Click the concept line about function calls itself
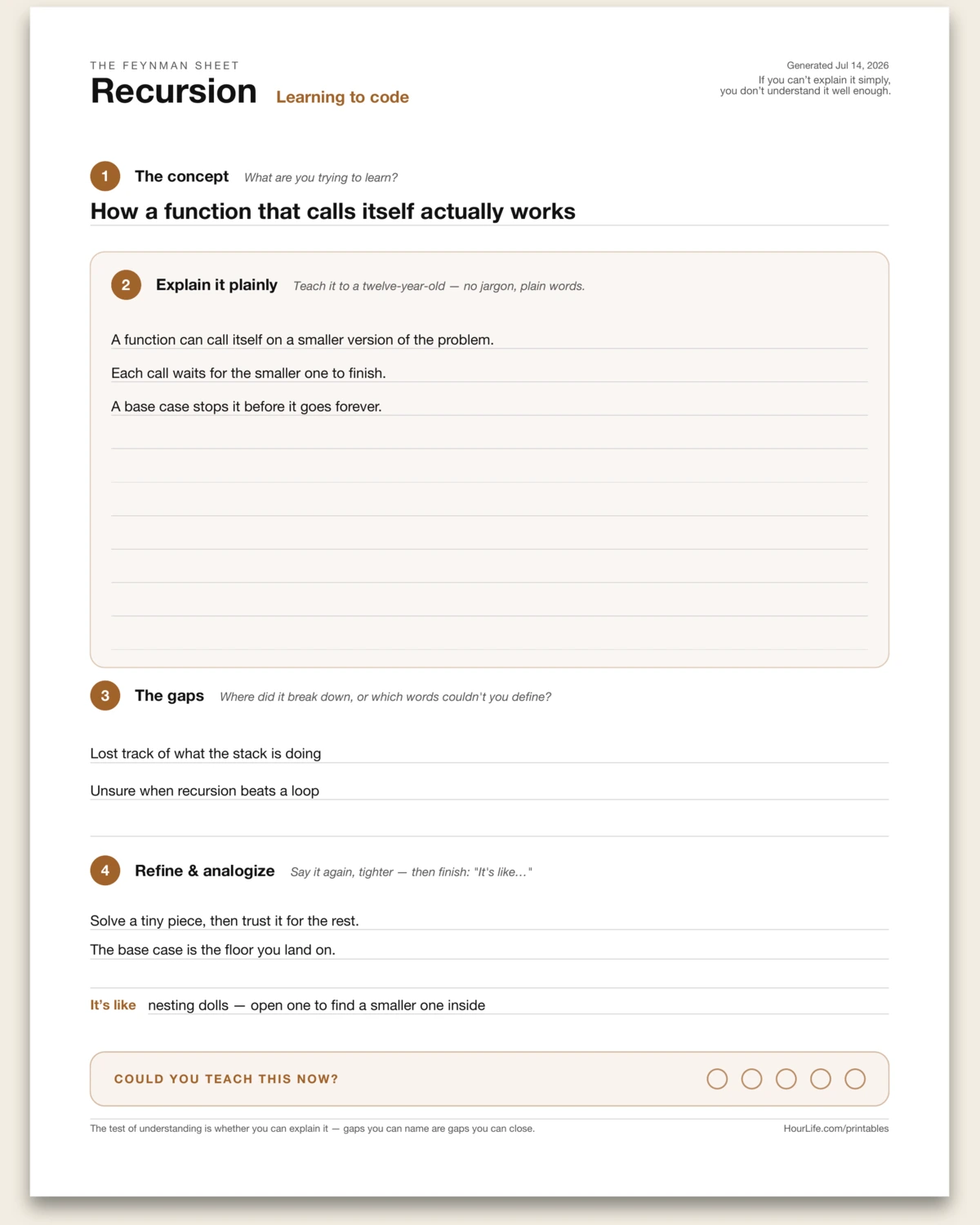980x1225 pixels. (489, 212)
